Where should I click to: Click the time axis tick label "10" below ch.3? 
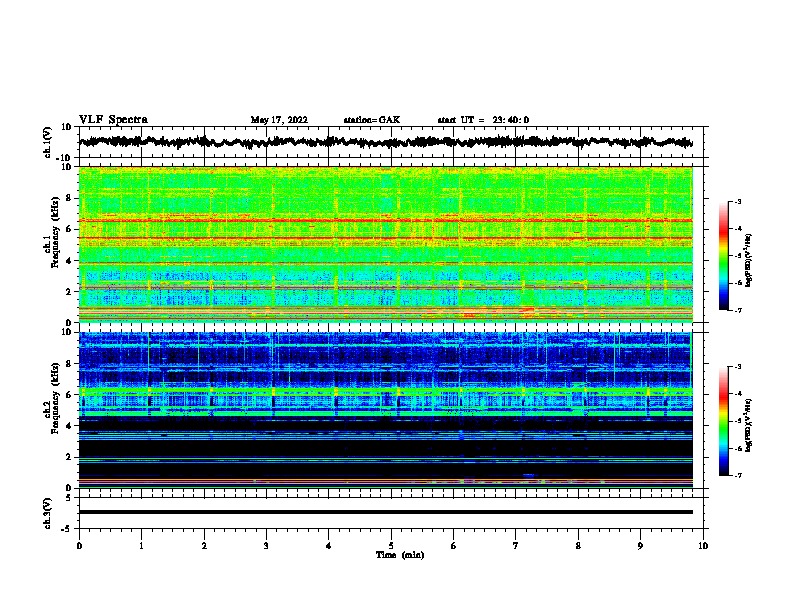703,546
